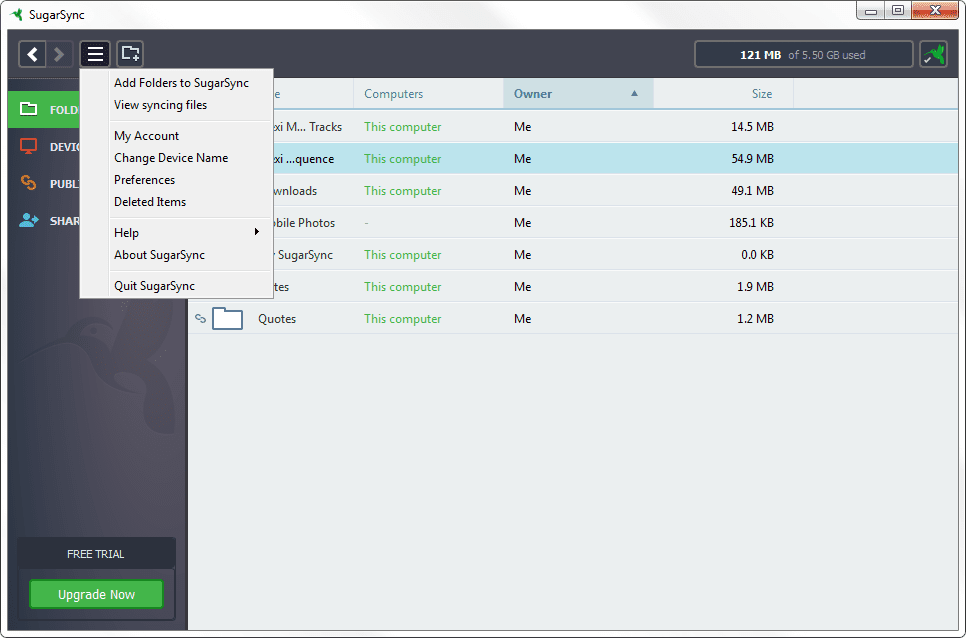966x638 pixels.
Task: Click the Upgrade Now button
Action: (x=96, y=594)
